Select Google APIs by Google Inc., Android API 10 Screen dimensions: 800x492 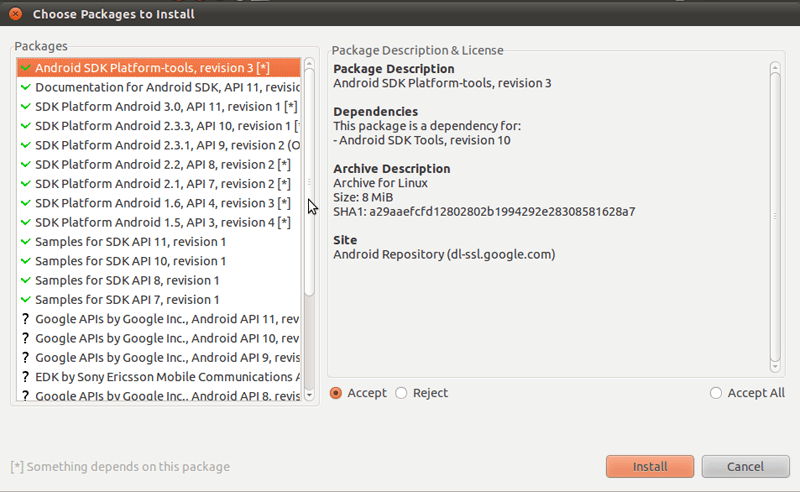click(159, 338)
